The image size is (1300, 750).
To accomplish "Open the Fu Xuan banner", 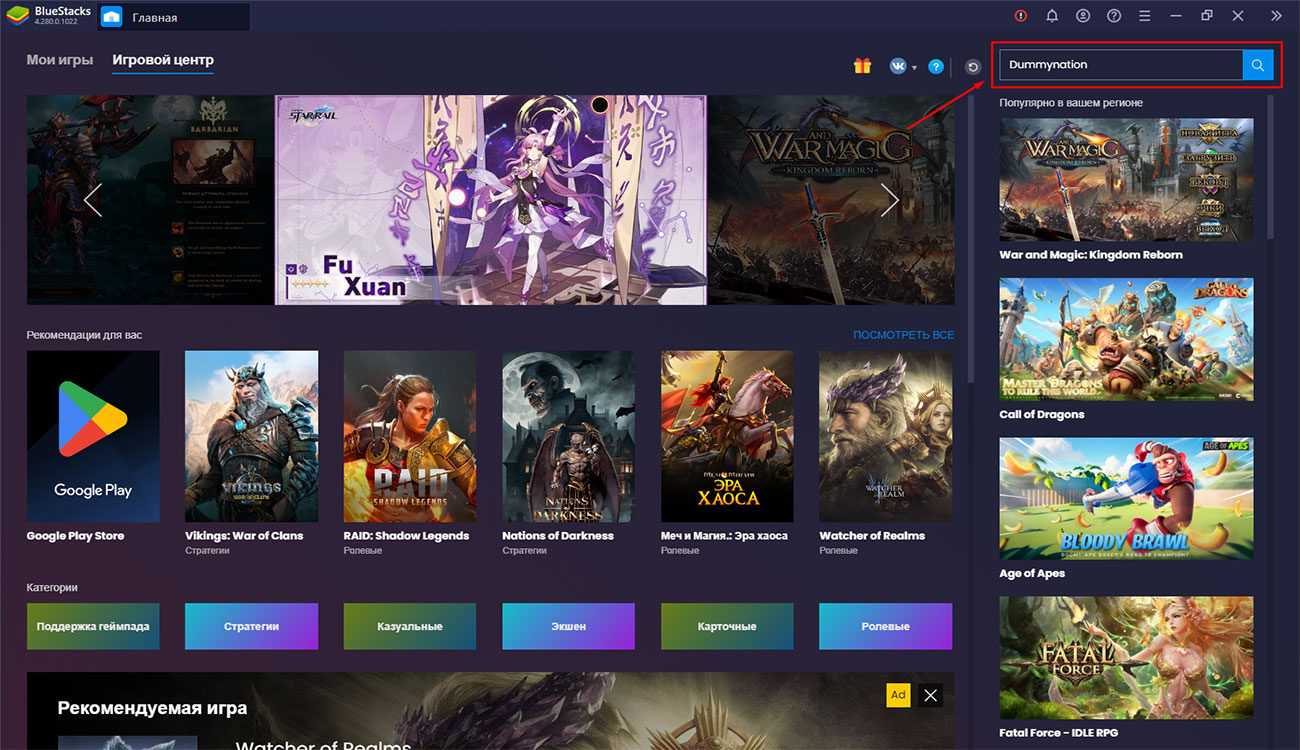I will tap(490, 200).
